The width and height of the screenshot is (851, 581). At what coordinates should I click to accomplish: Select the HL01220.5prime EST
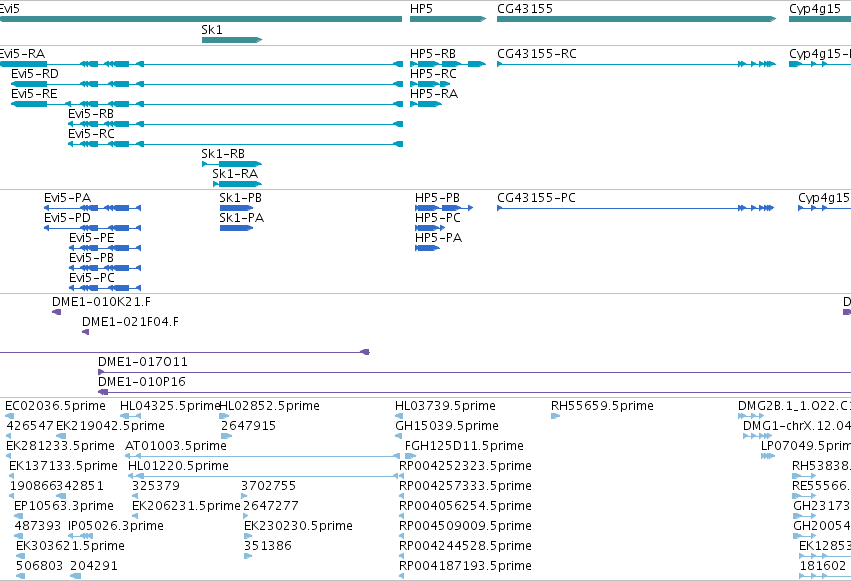point(263,476)
